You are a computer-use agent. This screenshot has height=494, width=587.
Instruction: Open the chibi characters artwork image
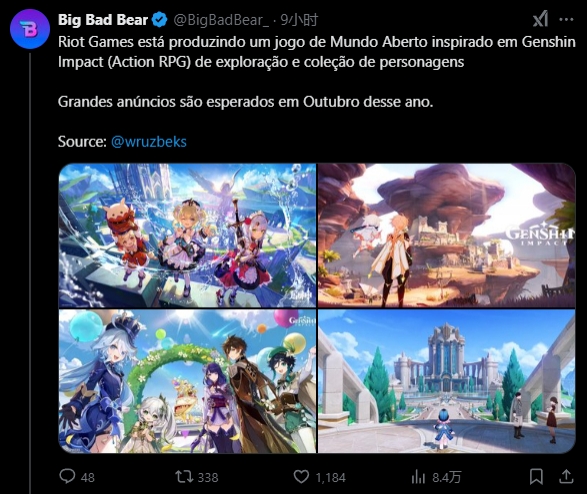[188, 235]
